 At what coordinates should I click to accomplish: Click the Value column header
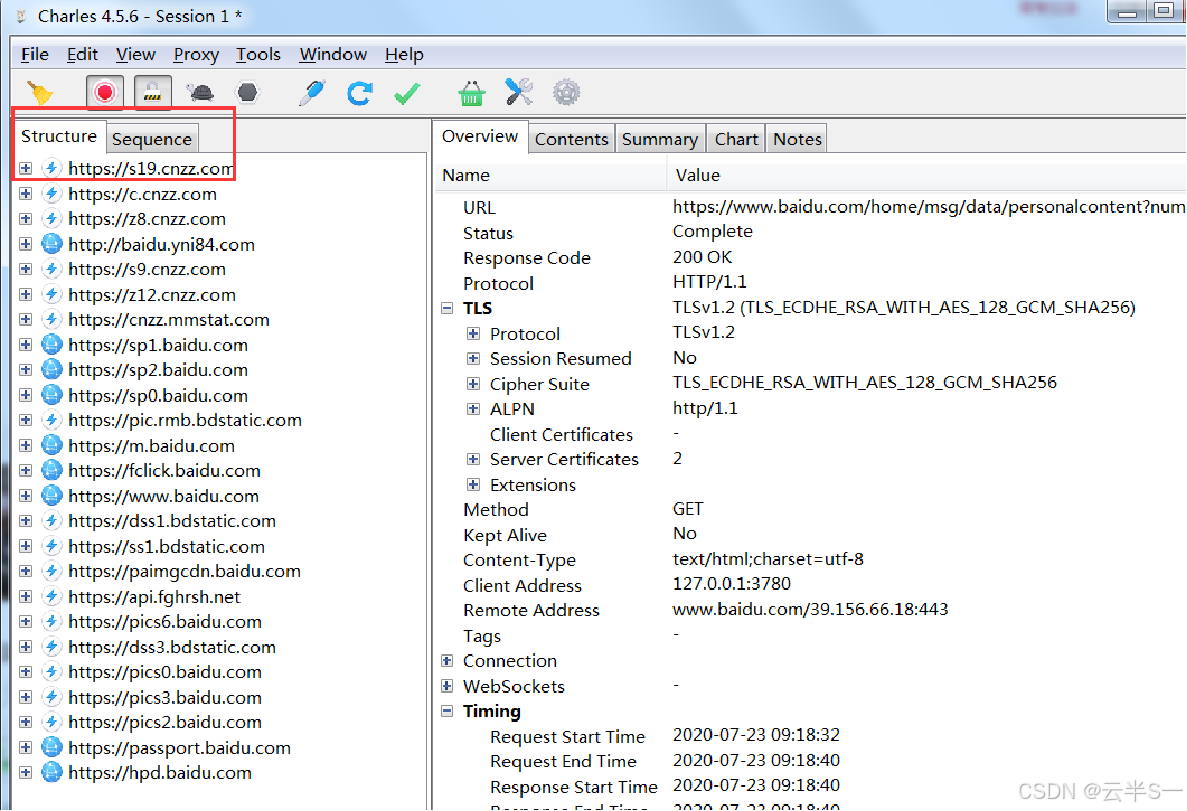927,175
